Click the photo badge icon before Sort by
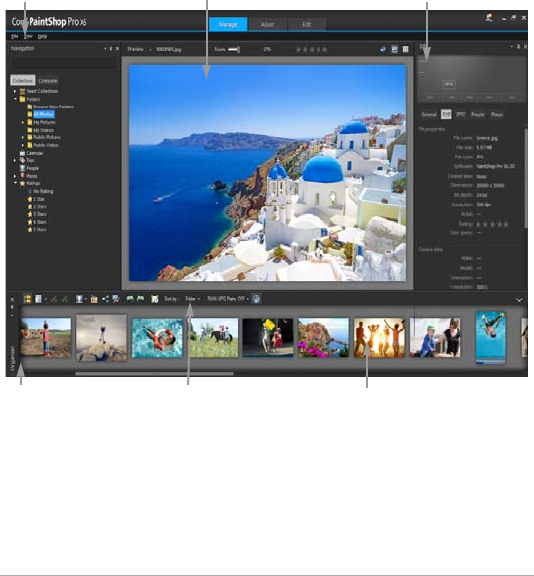 (155, 299)
